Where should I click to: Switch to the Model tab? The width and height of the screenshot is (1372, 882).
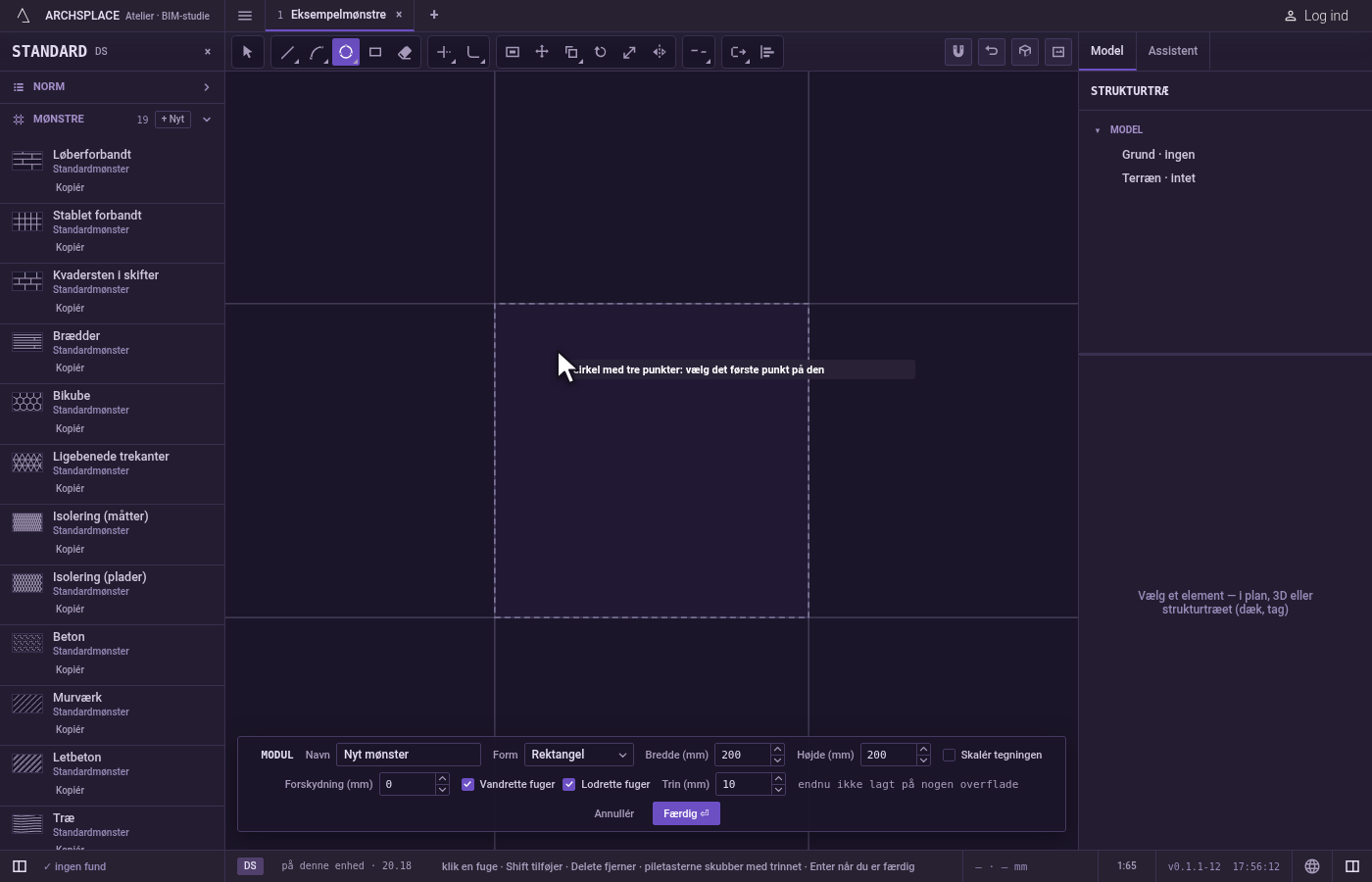click(1107, 51)
